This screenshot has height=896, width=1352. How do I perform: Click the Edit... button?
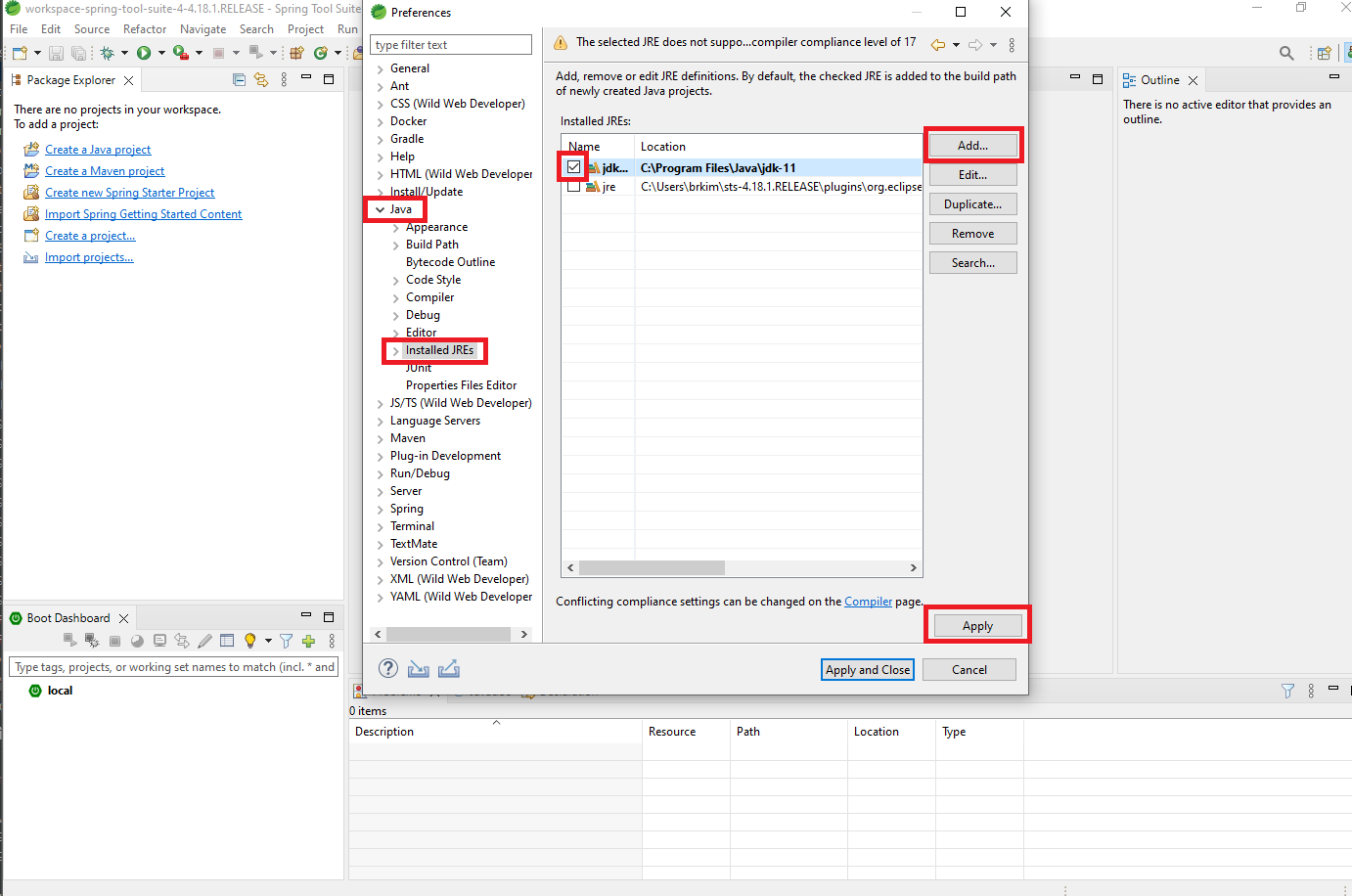click(x=972, y=174)
